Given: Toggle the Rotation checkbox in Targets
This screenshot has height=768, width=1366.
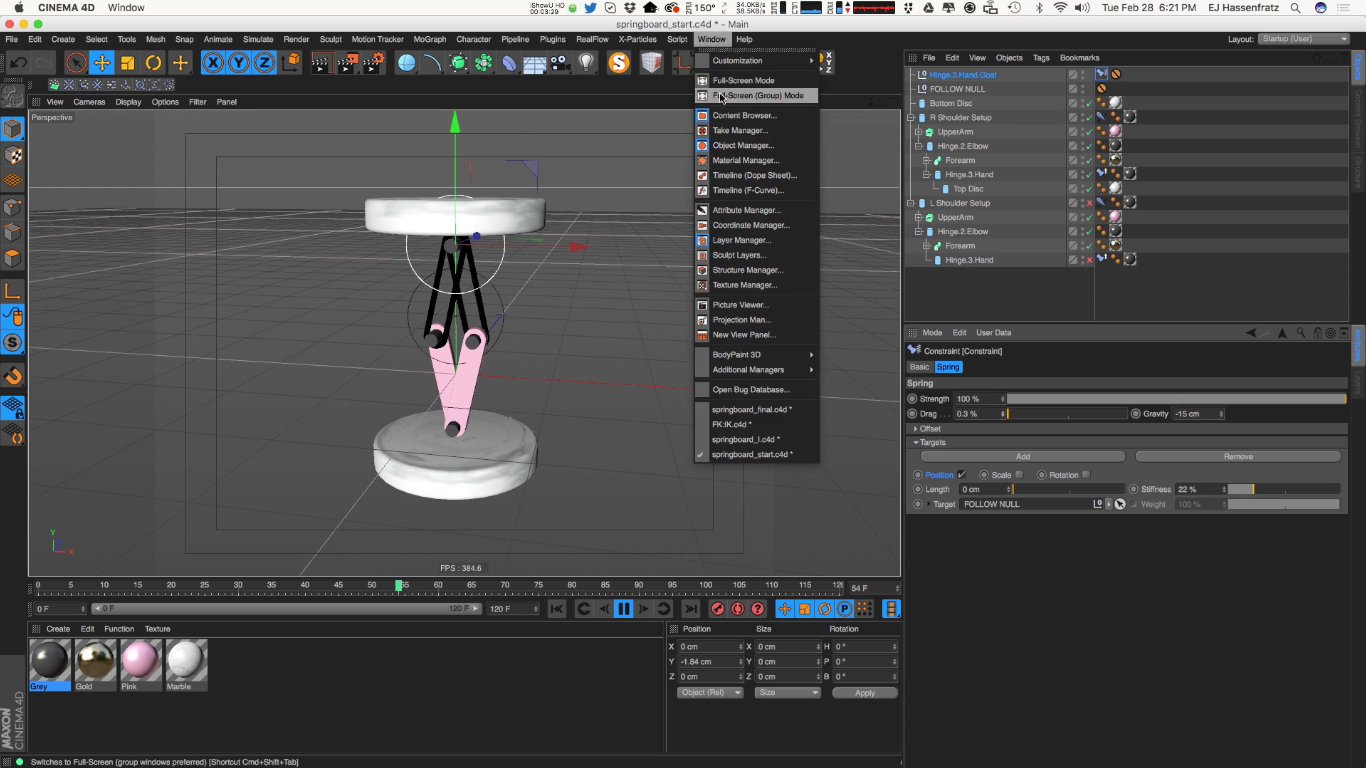Looking at the screenshot, I should [x=1086, y=475].
